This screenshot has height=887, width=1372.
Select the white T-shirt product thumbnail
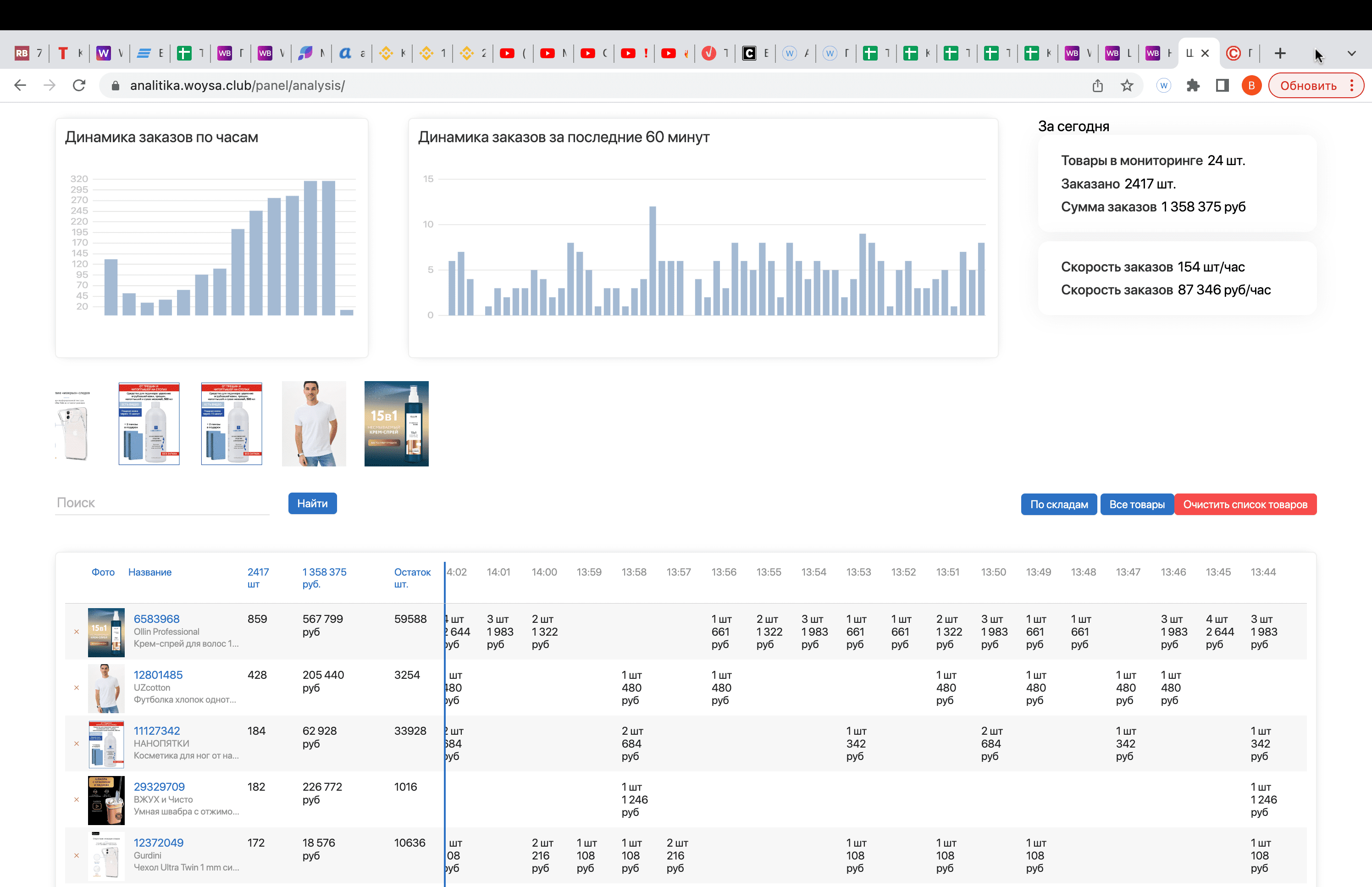(x=314, y=423)
